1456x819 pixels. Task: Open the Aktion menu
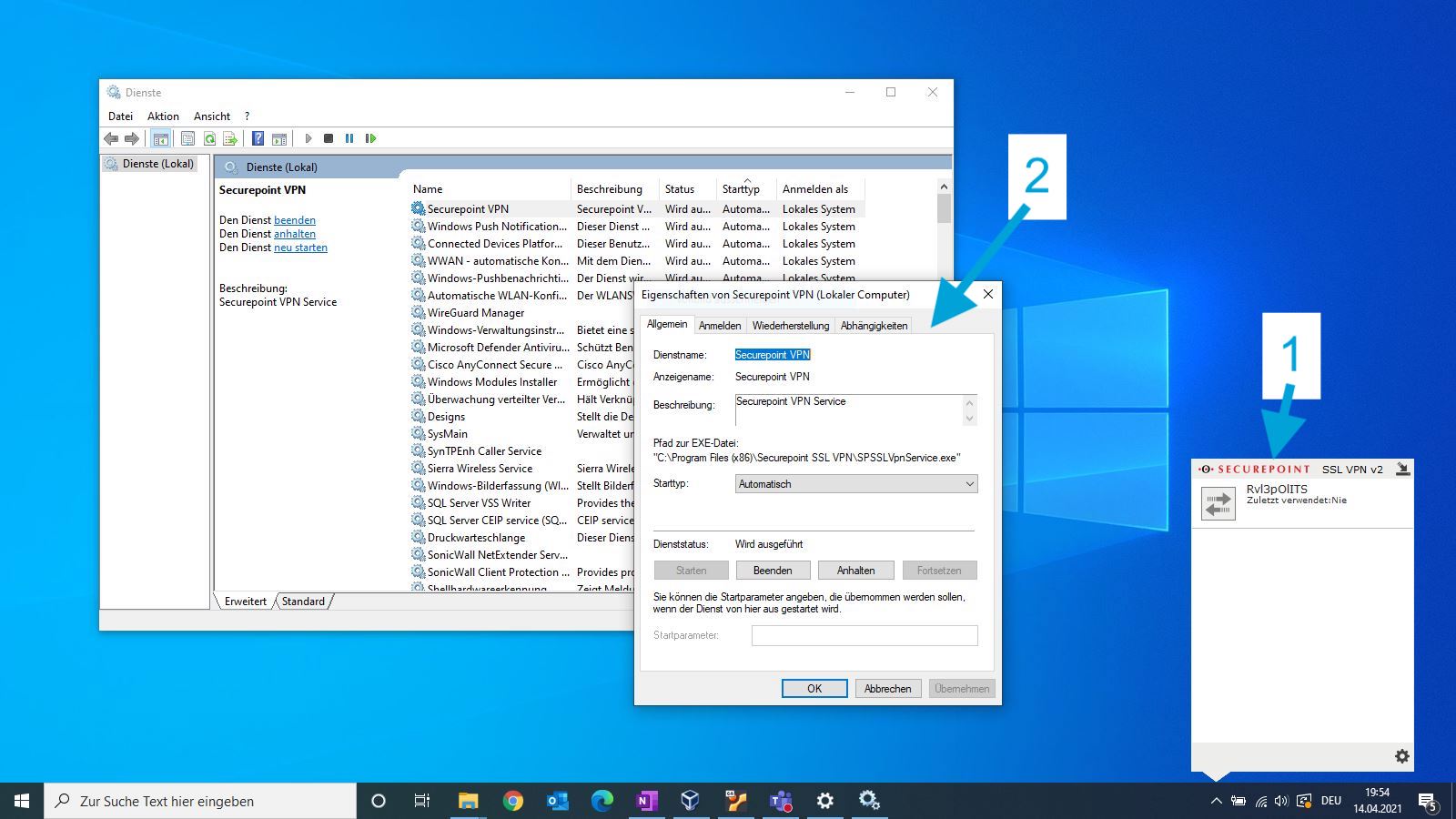click(x=163, y=116)
